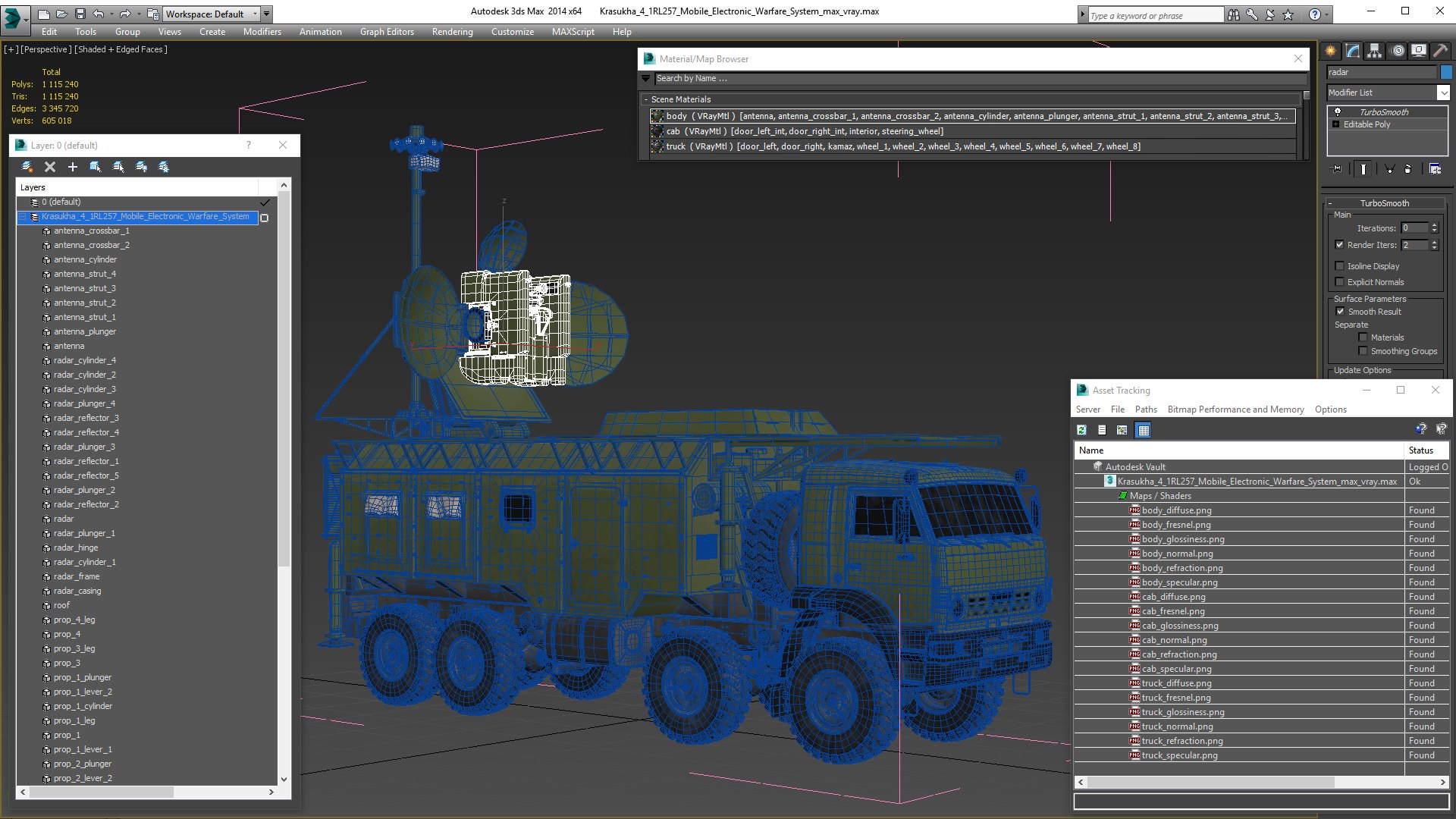Click Make Unique icon under modifier stack
Viewport: 1456px width, 819px height.
1389,169
